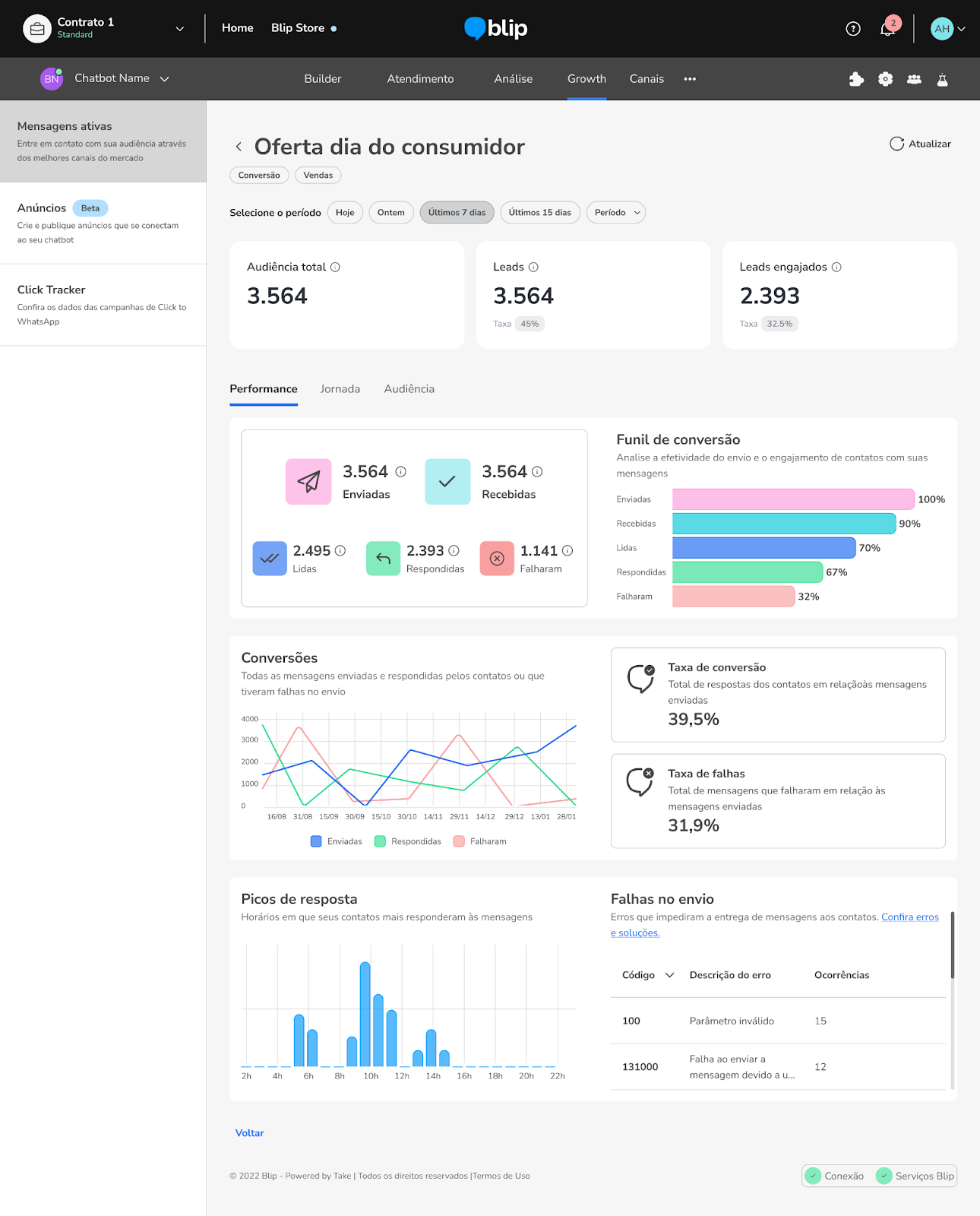Screen dimensions: 980x1216
Task: Click the help question mark icon
Action: [x=853, y=29]
